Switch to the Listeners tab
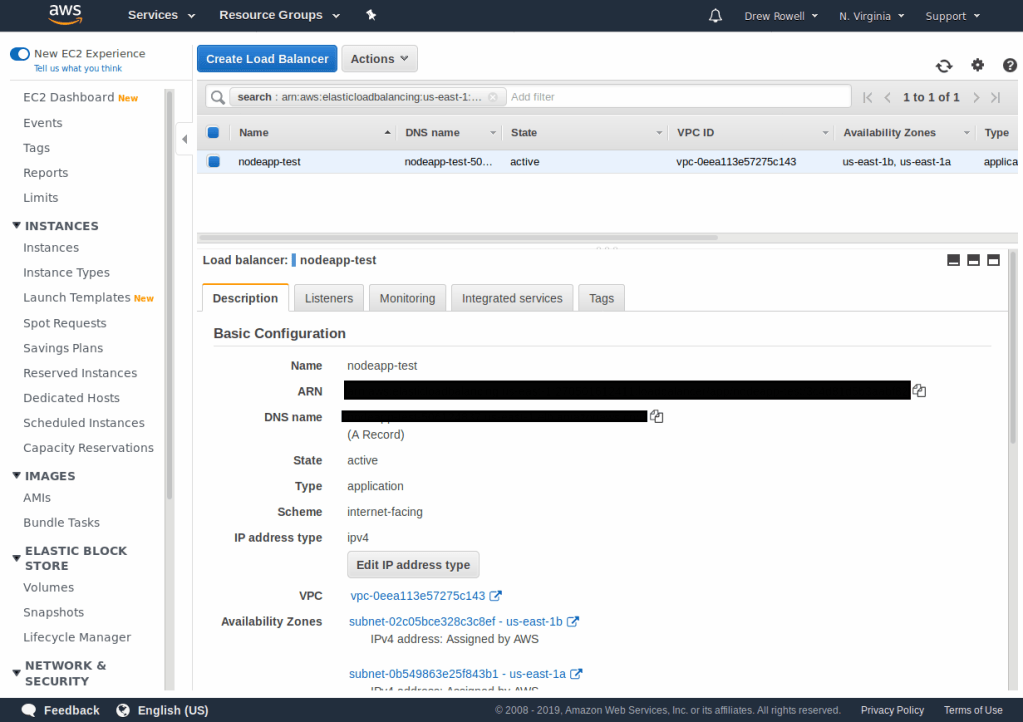The height and width of the screenshot is (722, 1023). (329, 298)
